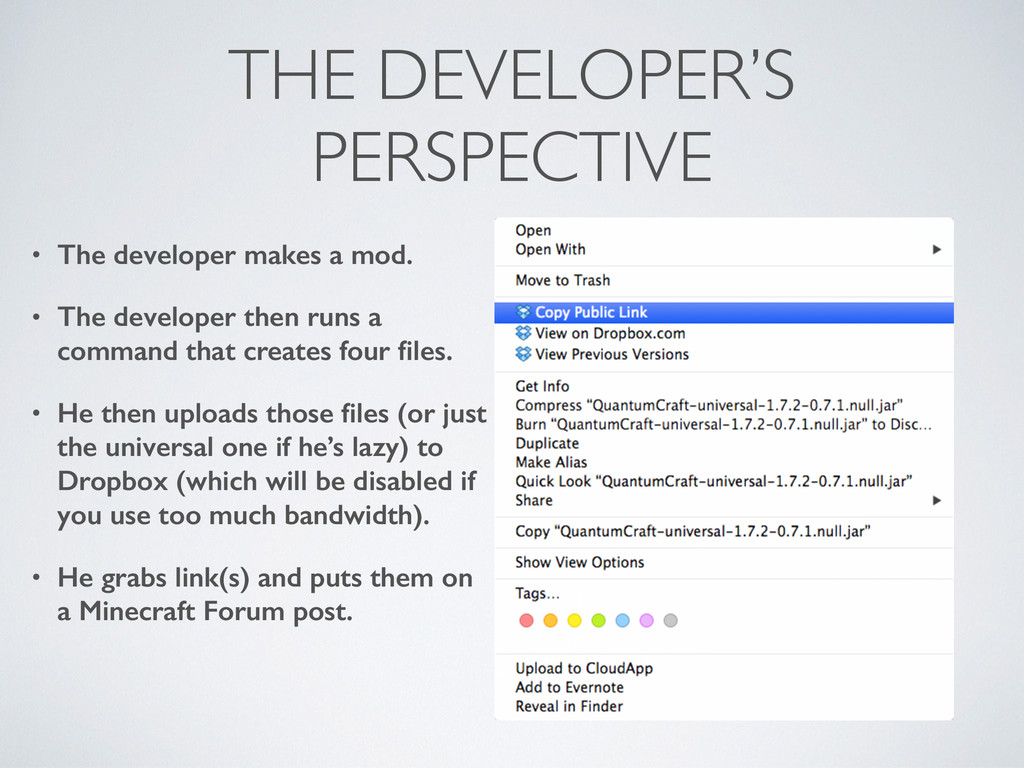Viewport: 1024px width, 768px height.
Task: Choose Reveal in Finder
Action: point(724,706)
